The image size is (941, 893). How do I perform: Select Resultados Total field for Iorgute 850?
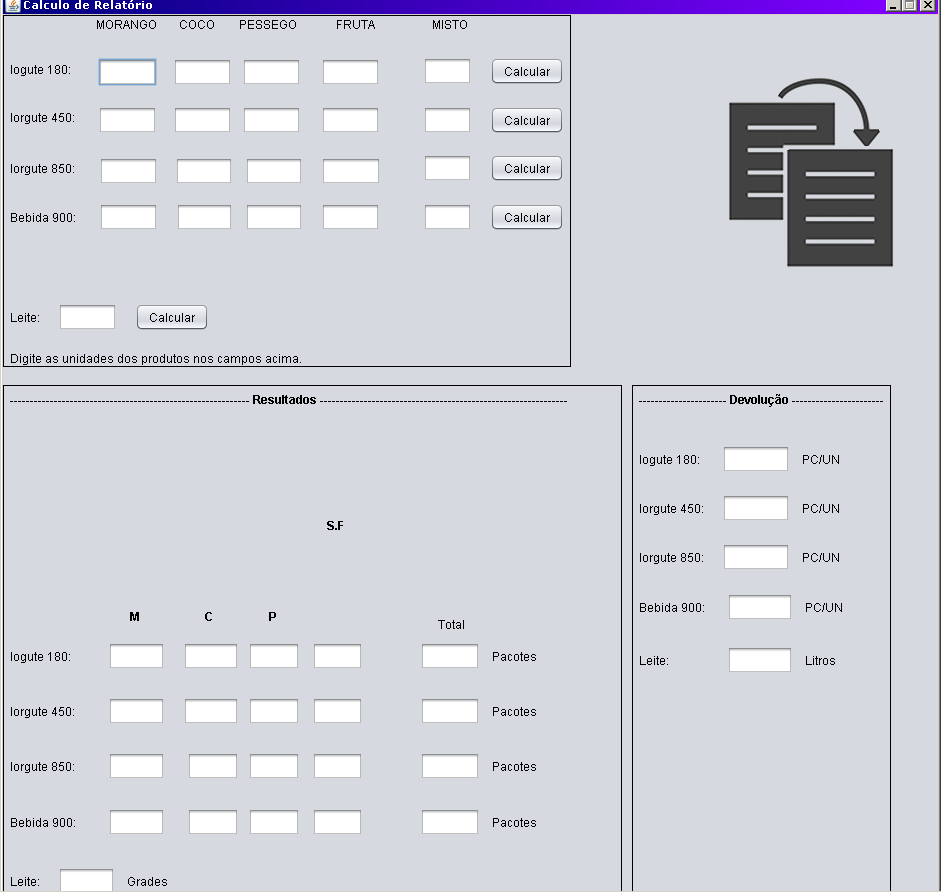click(449, 766)
